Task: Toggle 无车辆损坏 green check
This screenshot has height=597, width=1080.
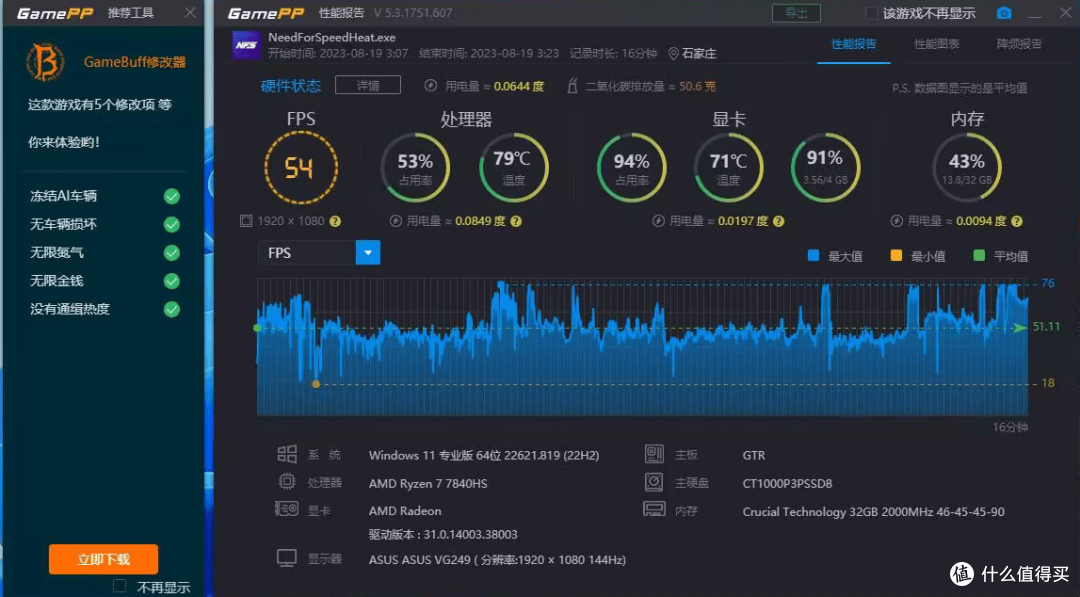Action: (x=172, y=224)
